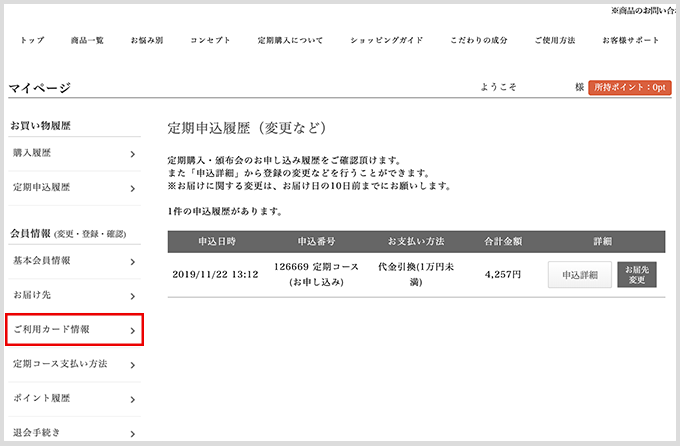This screenshot has height=446, width=680.
Task: Open 定期コース支払い方法 in the sidebar
Action: coord(74,364)
